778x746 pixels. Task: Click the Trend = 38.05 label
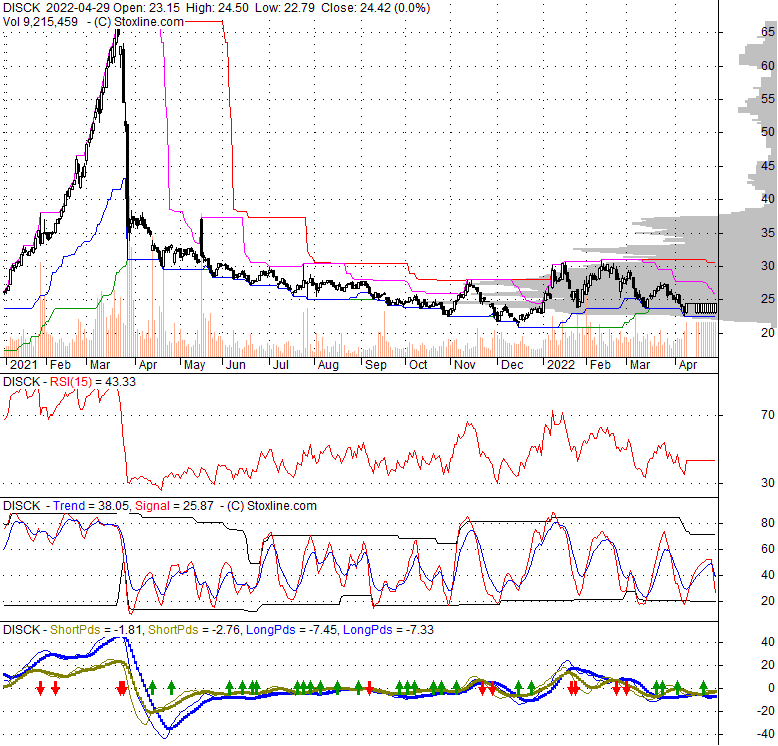point(91,506)
